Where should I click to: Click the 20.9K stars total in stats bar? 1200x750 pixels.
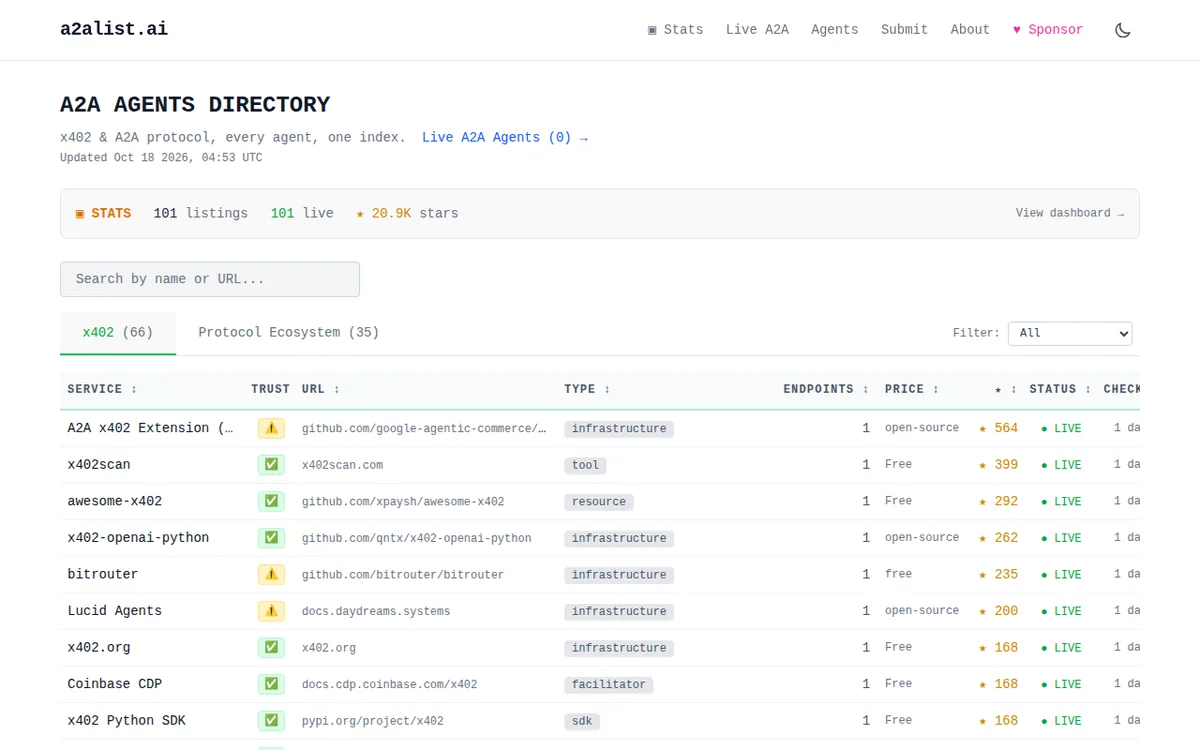coord(407,213)
